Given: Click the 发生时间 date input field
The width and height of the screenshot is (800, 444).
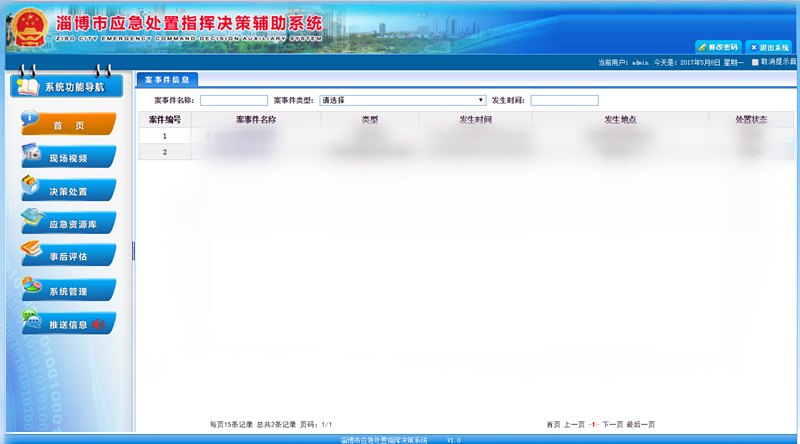Looking at the screenshot, I should tap(564, 100).
